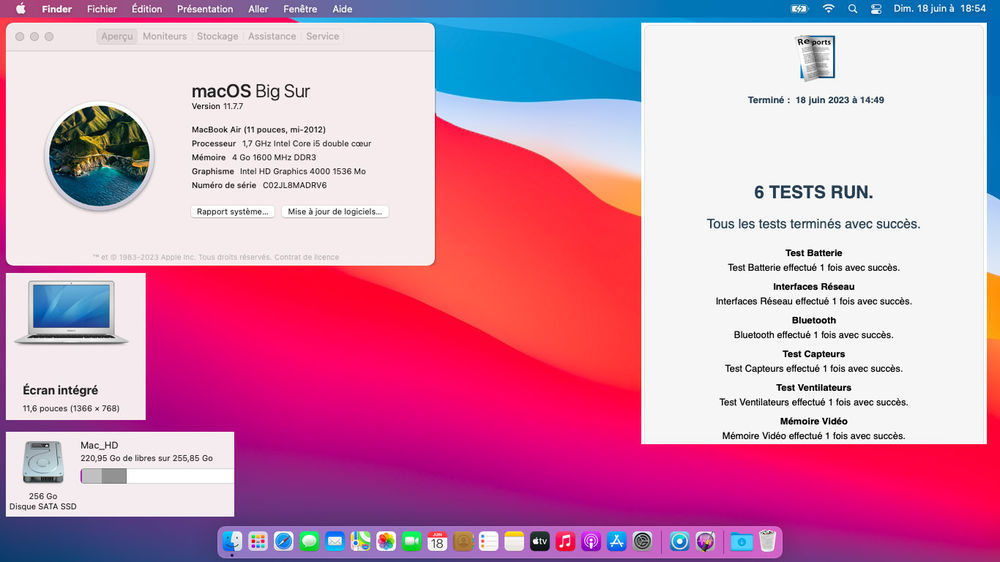Screen dimensions: 1000x562
Task: Click the Wi-Fi status icon
Action: click(x=828, y=9)
